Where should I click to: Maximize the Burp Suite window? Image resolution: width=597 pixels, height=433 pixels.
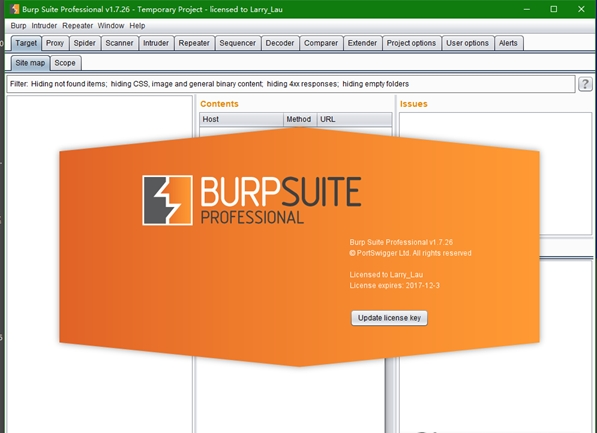(x=554, y=9)
